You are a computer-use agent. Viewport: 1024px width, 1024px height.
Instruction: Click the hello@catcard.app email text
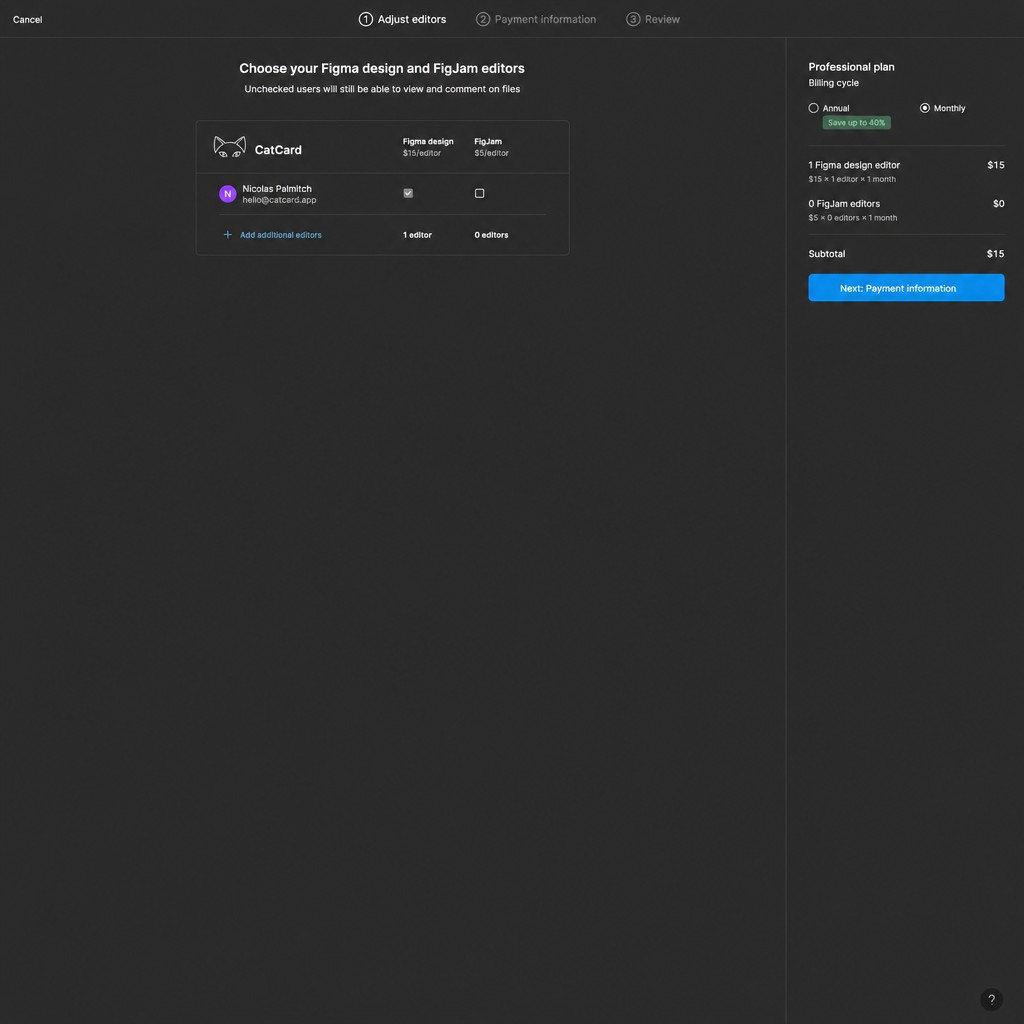[280, 200]
